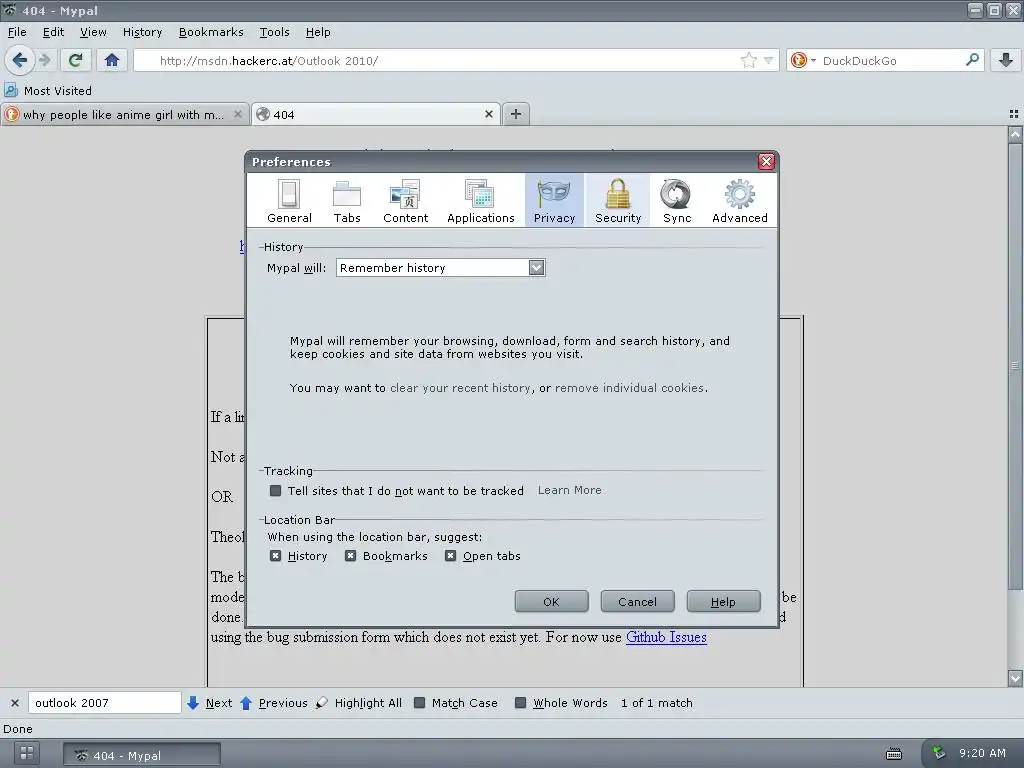Show all tabs grid icon
The width and height of the screenshot is (1024, 768).
[x=1014, y=114]
